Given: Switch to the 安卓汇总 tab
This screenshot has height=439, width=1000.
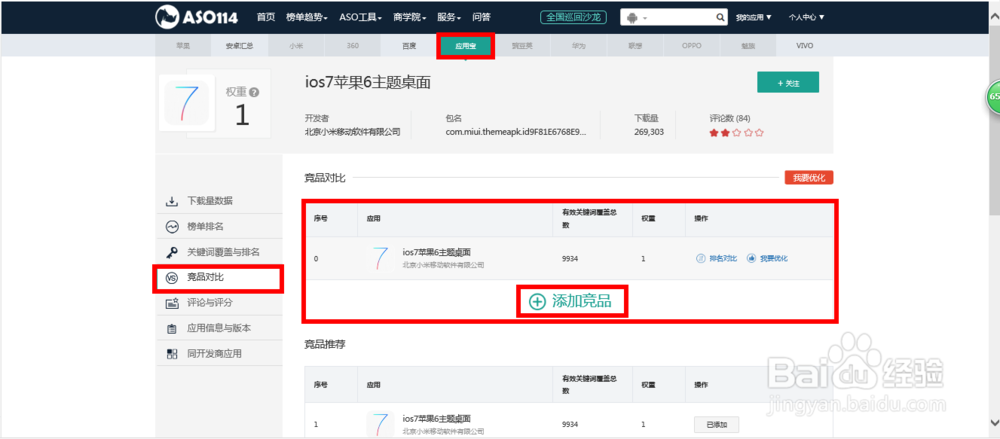Looking at the screenshot, I should pos(239,46).
